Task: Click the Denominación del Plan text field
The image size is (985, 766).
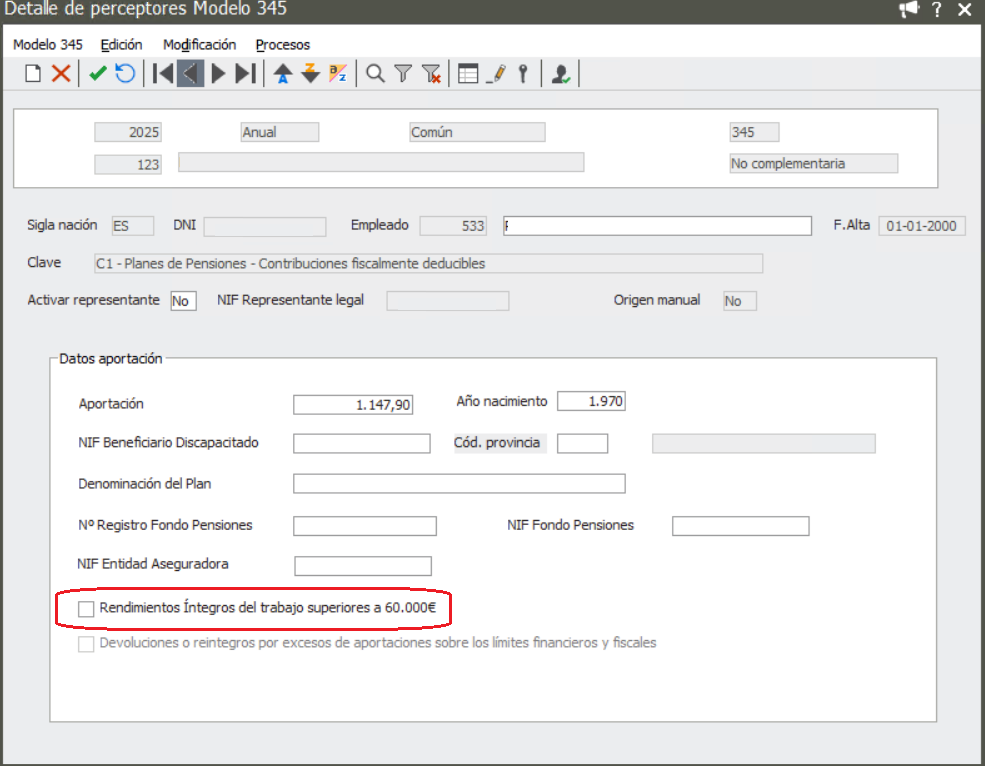Action: coord(458,484)
